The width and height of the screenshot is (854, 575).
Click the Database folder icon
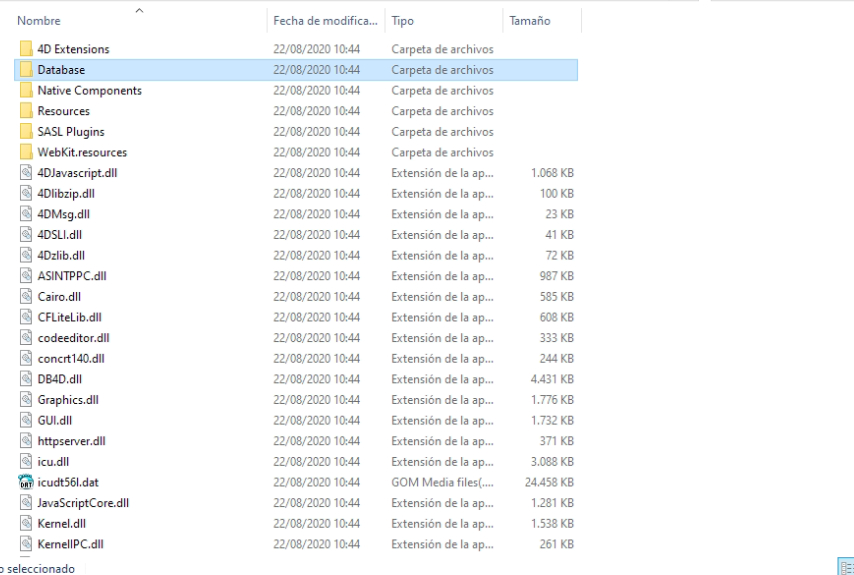click(x=26, y=70)
